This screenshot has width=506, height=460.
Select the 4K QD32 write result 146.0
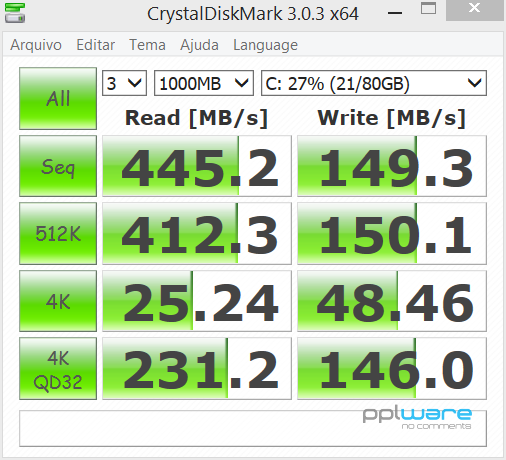coord(392,369)
